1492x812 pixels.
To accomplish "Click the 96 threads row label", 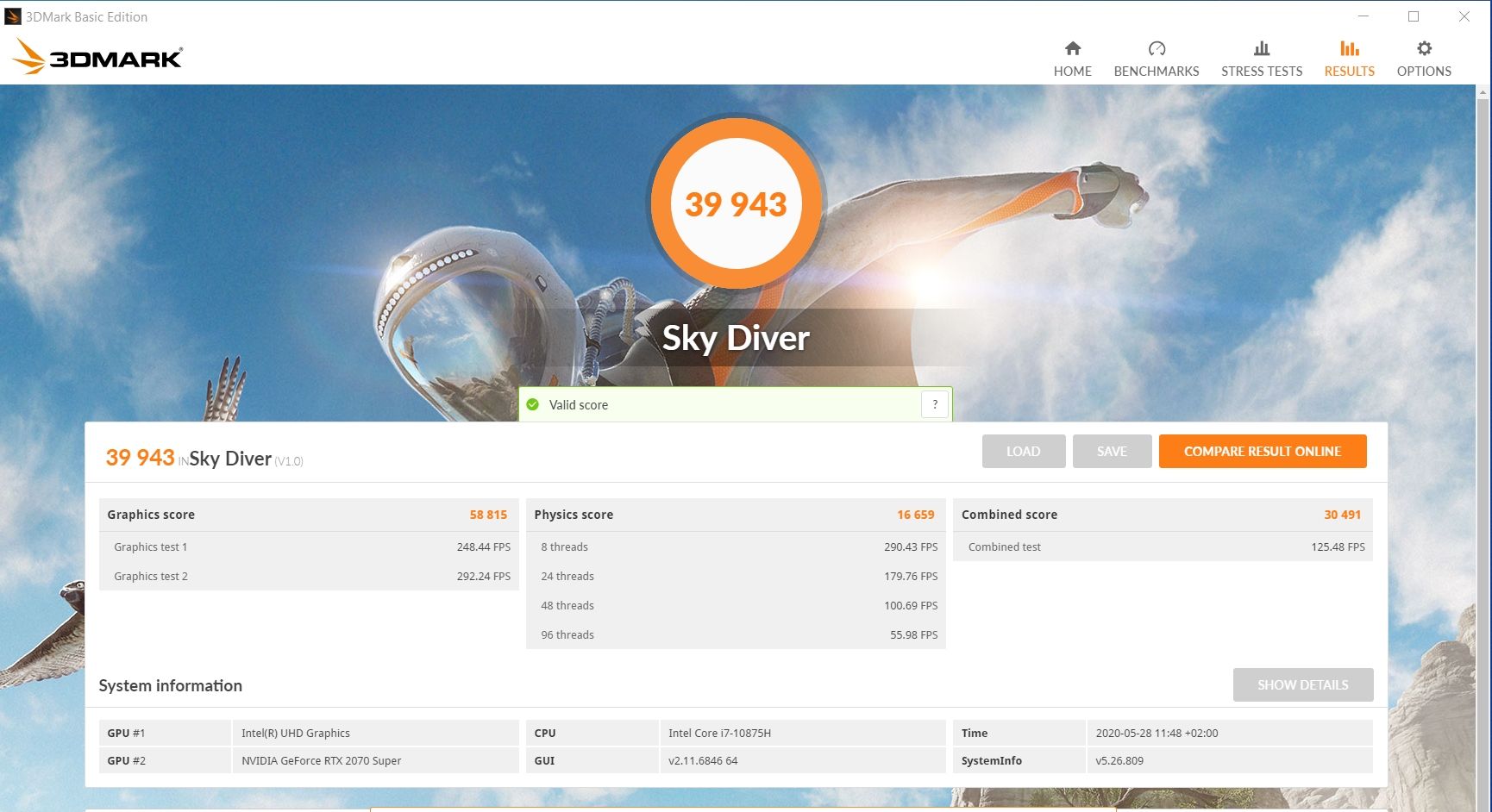I will [567, 635].
